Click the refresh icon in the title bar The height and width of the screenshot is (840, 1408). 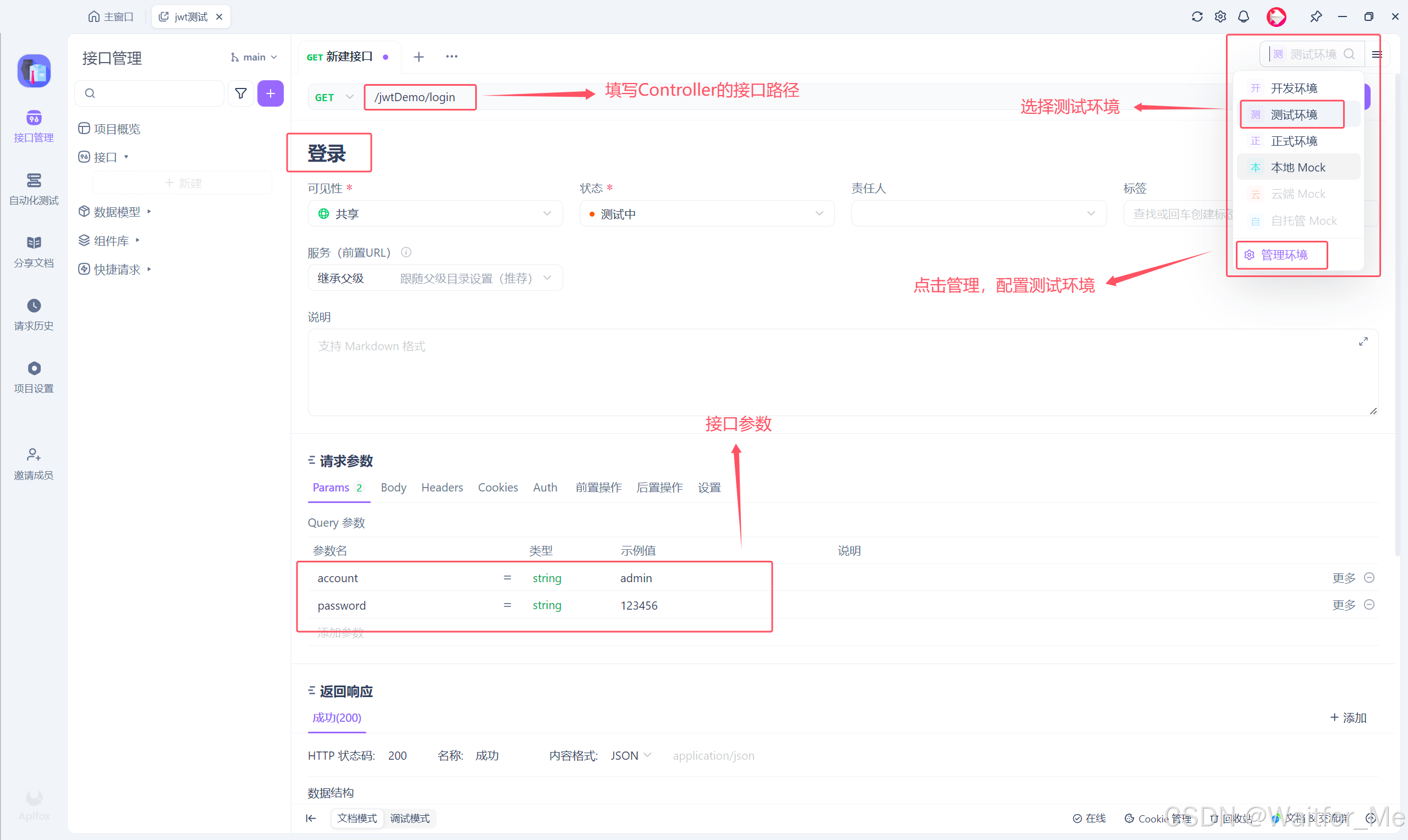coord(1197,16)
